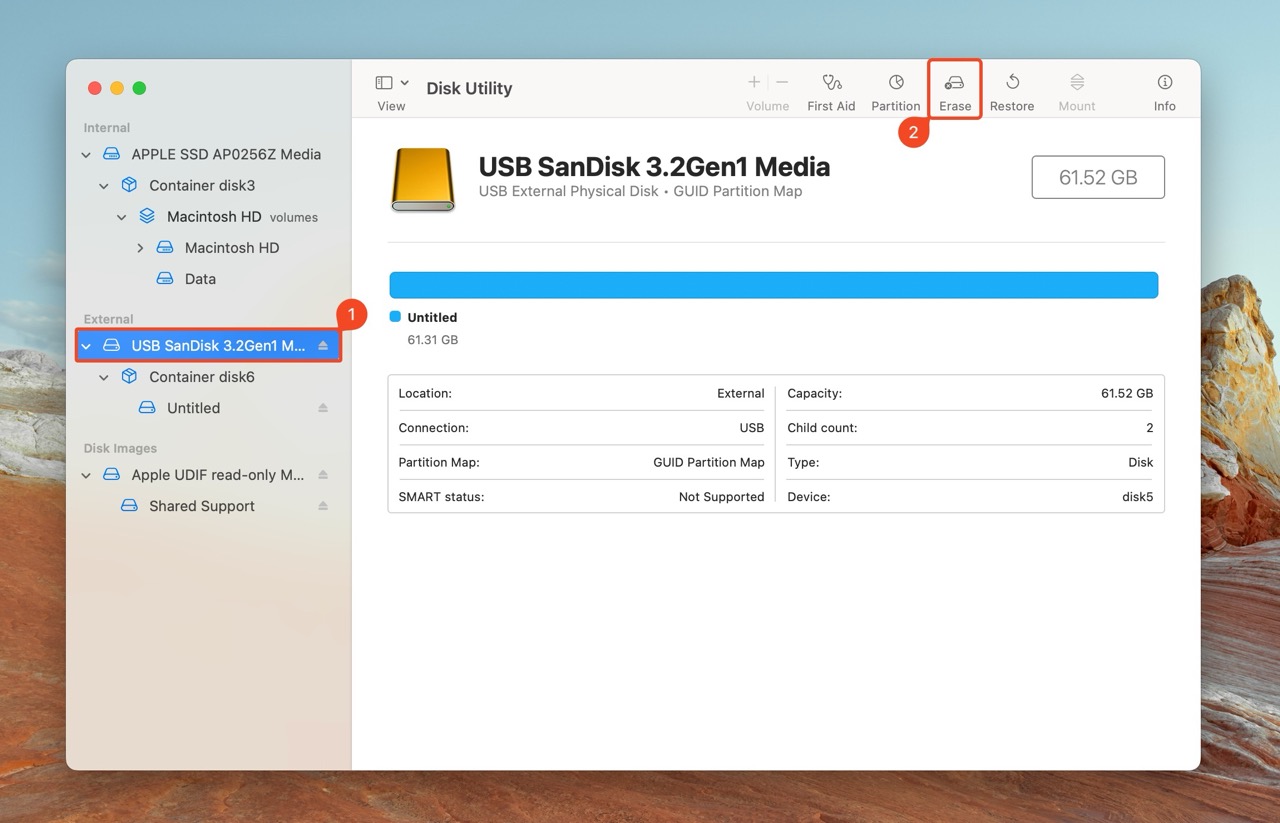Click the large yellow external drive icon
The image size is (1280, 823).
pyautogui.click(x=423, y=180)
